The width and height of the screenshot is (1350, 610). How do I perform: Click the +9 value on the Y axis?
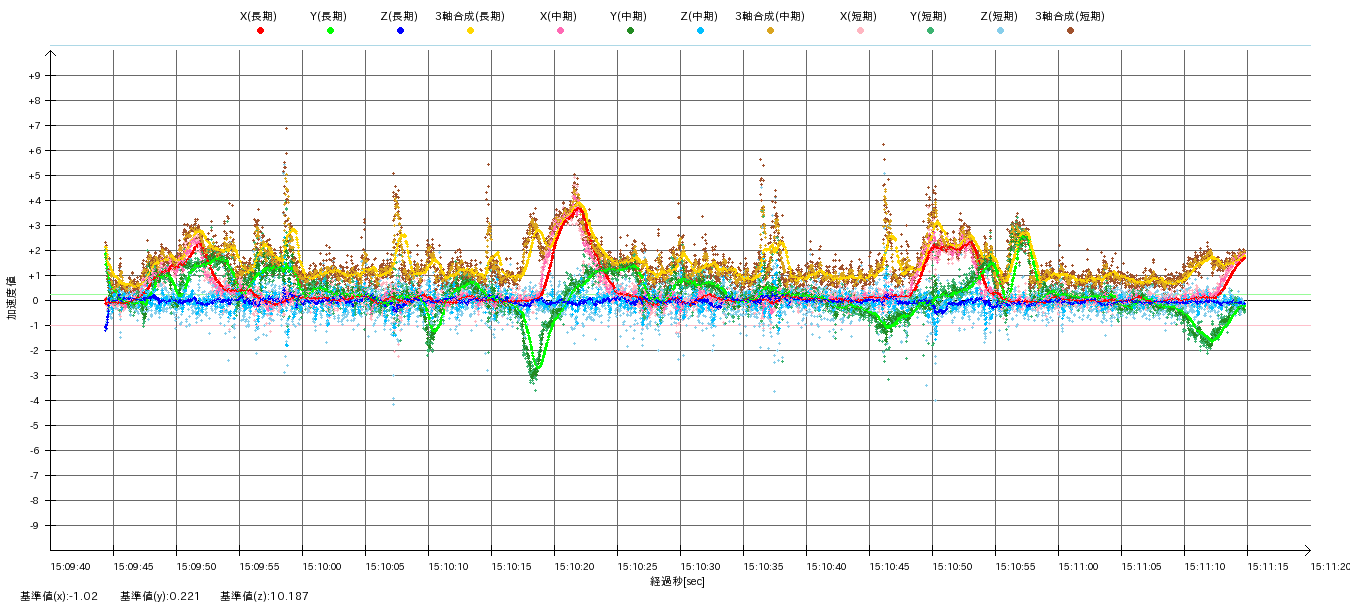[x=35, y=76]
